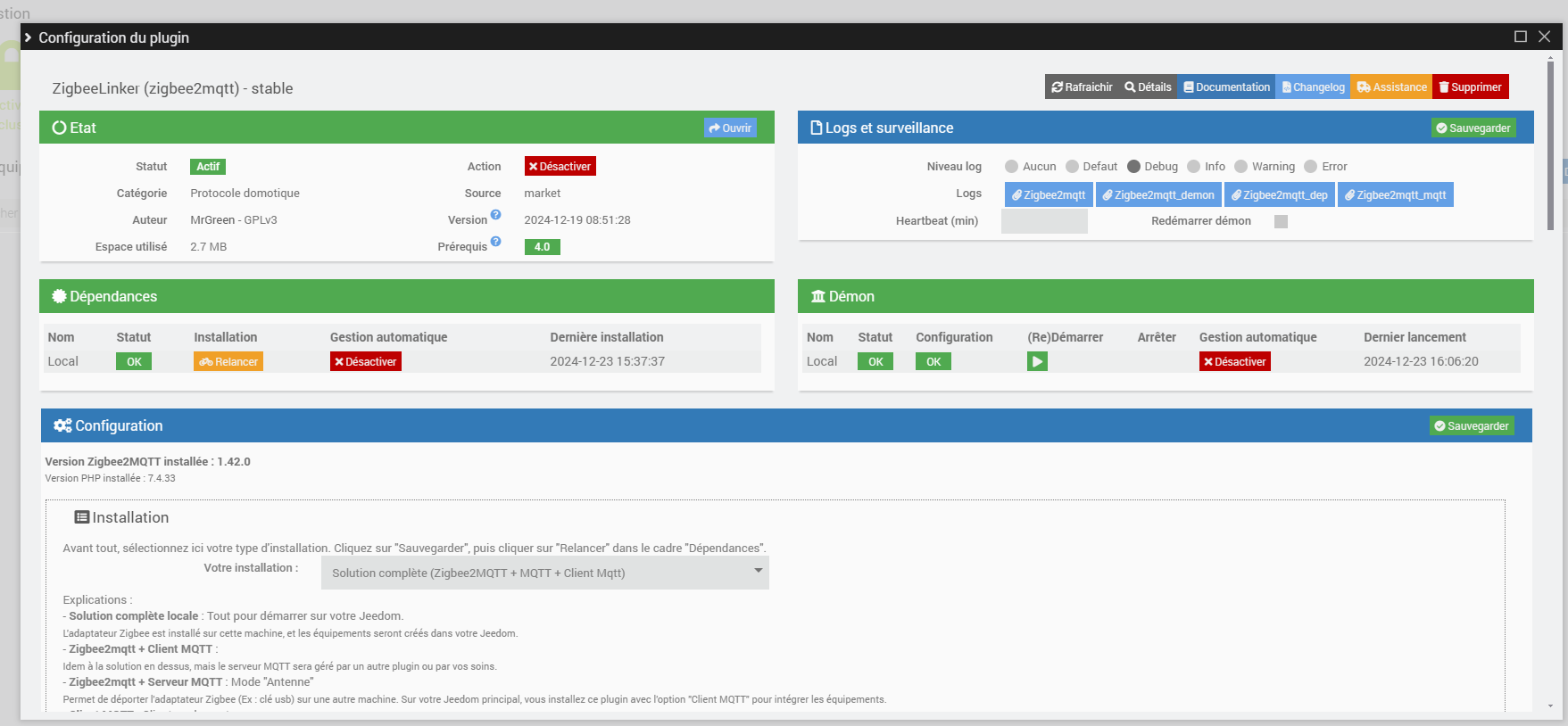Click the author value "MrGreen - GPLv3"
Screen dimensions: 1568x726
point(234,220)
